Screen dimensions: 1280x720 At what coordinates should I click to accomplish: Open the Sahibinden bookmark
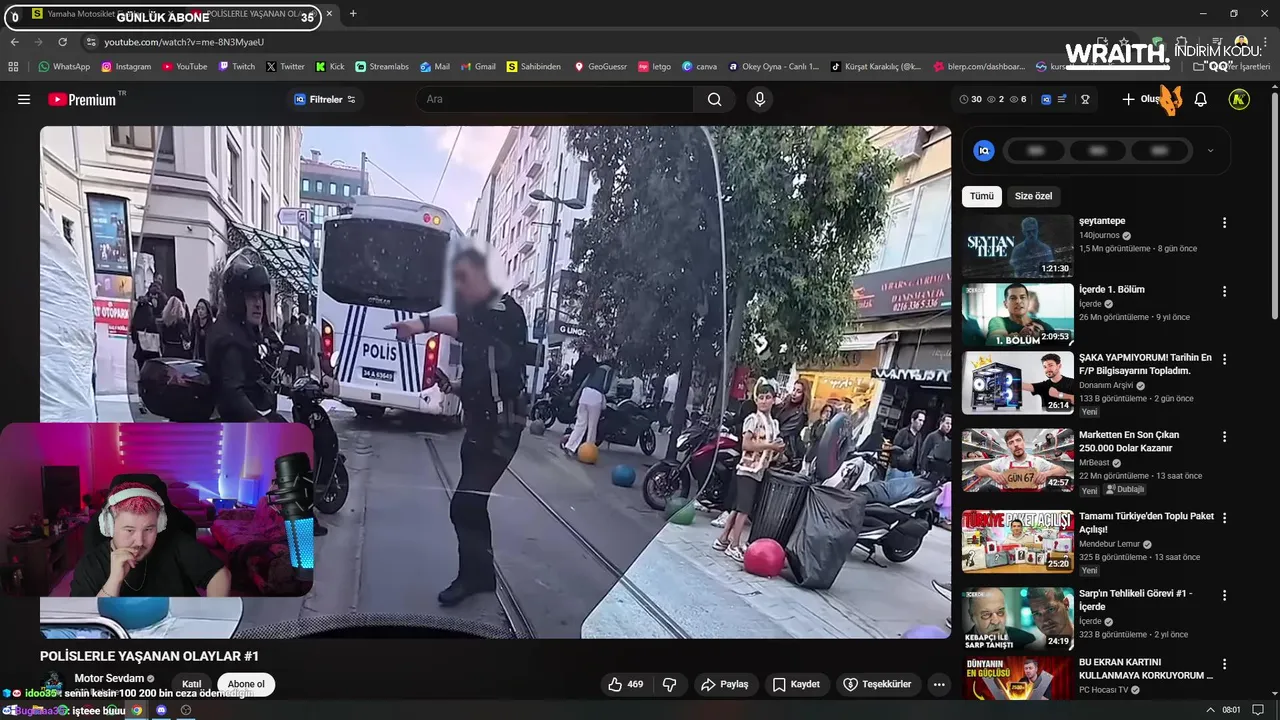click(534, 67)
